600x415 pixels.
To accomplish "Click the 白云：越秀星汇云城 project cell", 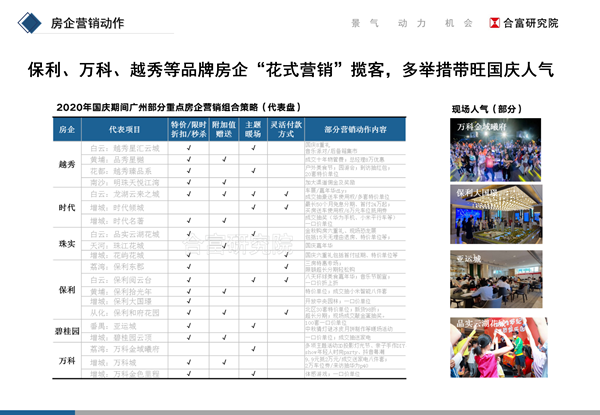I will (125, 148).
